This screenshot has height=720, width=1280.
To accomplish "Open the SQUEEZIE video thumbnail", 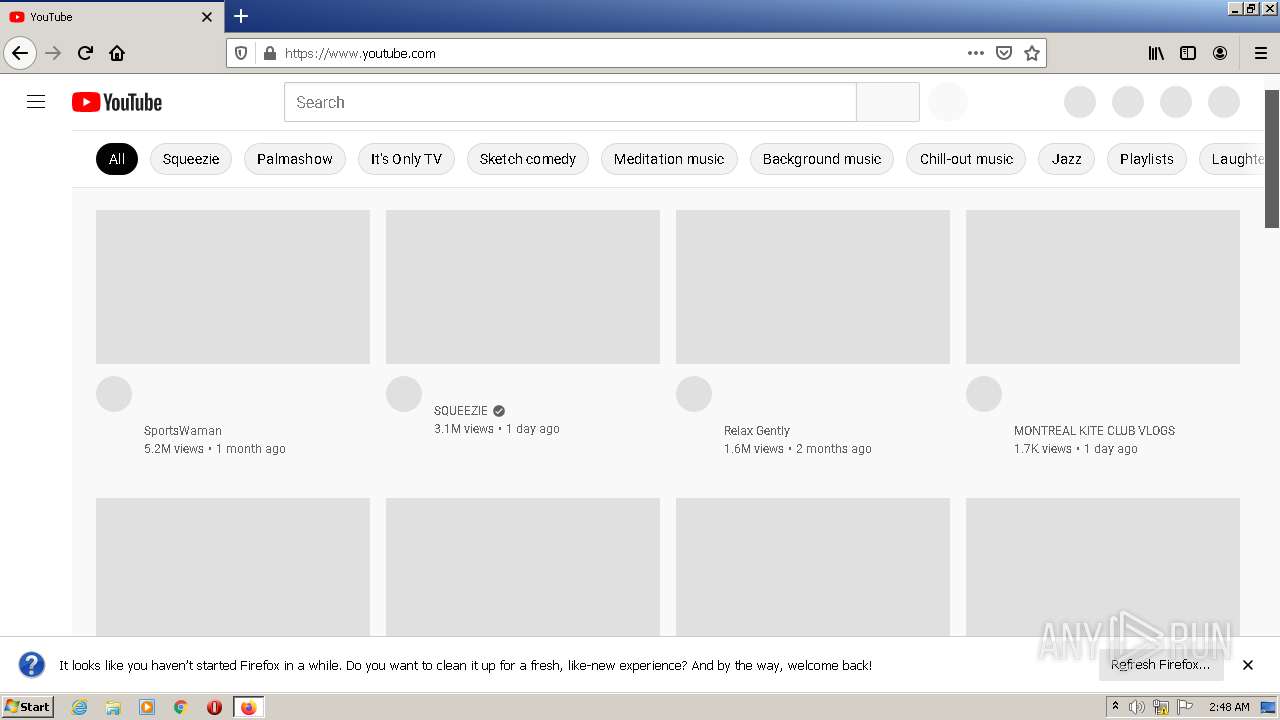I will [523, 287].
